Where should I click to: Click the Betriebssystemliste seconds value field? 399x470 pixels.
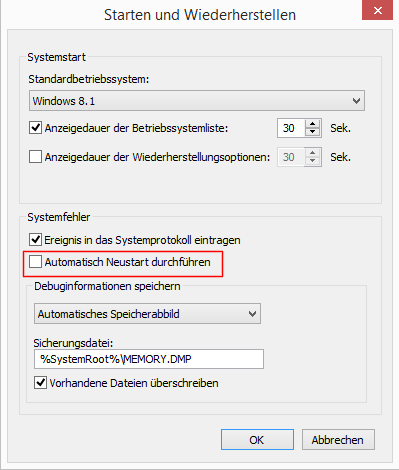point(291,128)
